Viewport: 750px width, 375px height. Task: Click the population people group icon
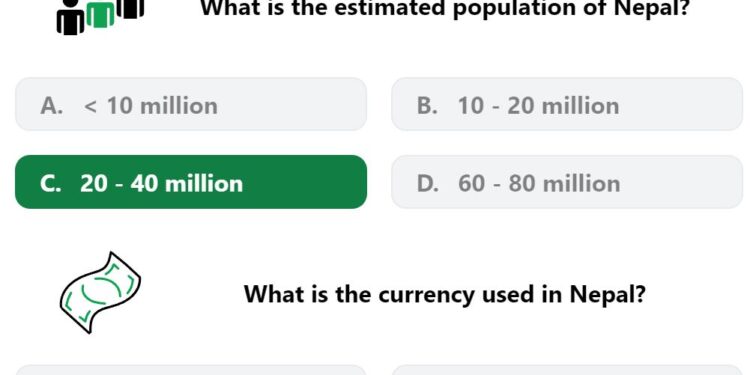100,17
